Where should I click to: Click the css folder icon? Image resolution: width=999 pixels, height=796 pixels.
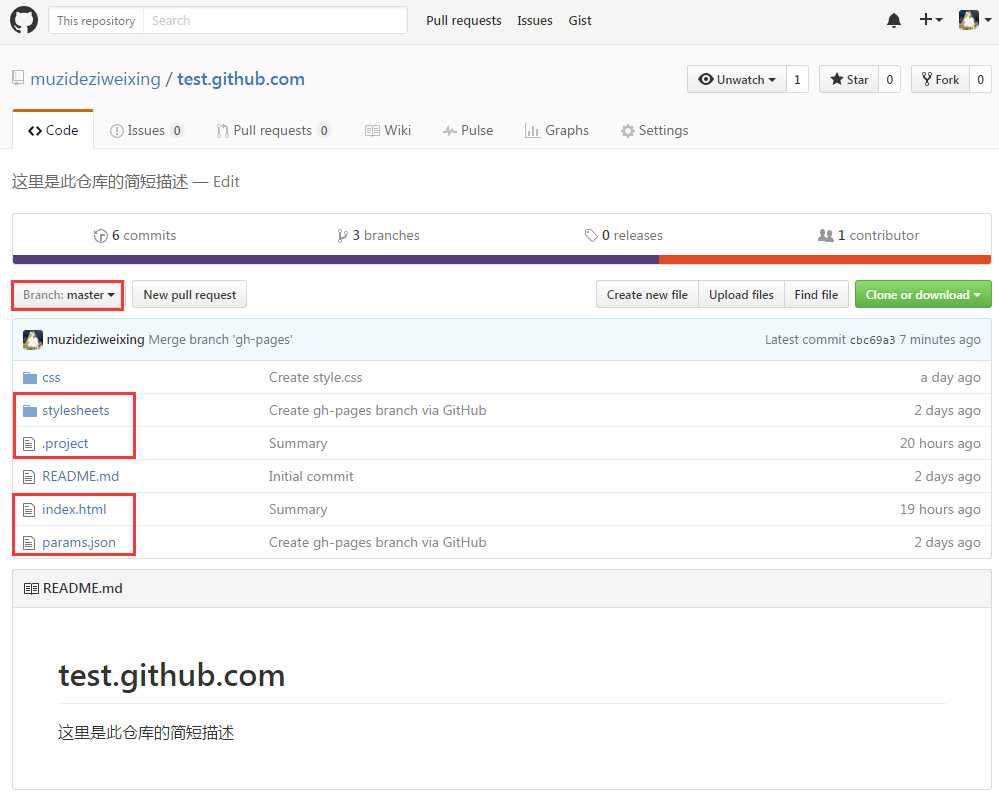coord(29,377)
